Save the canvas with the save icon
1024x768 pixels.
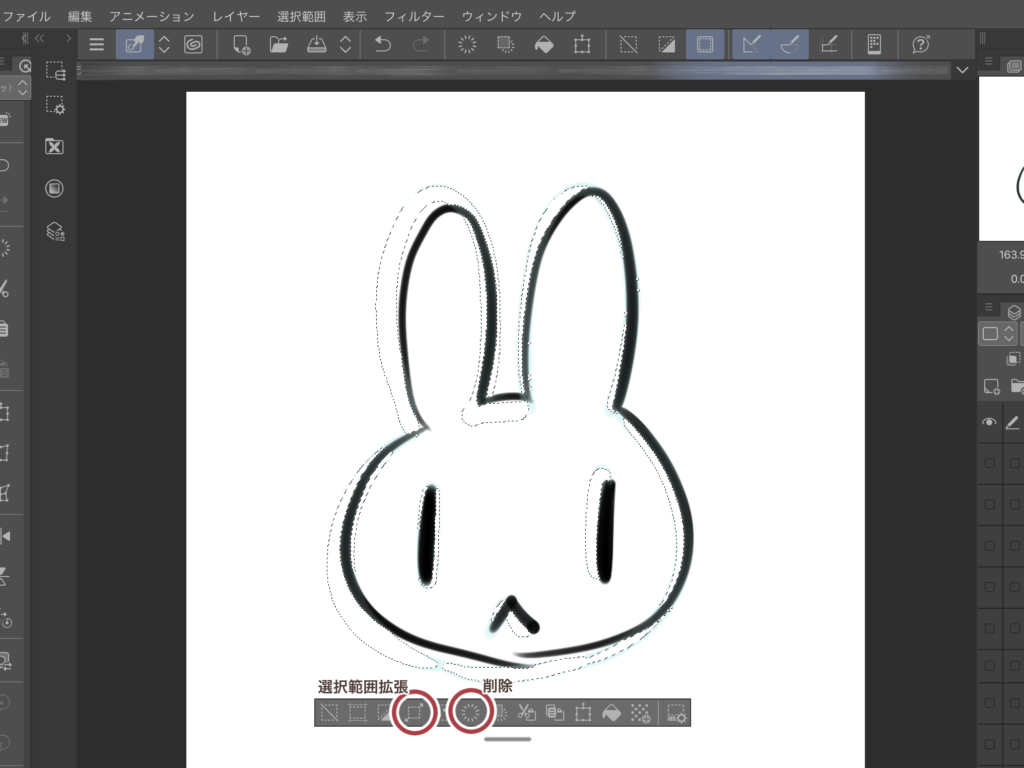click(x=317, y=44)
